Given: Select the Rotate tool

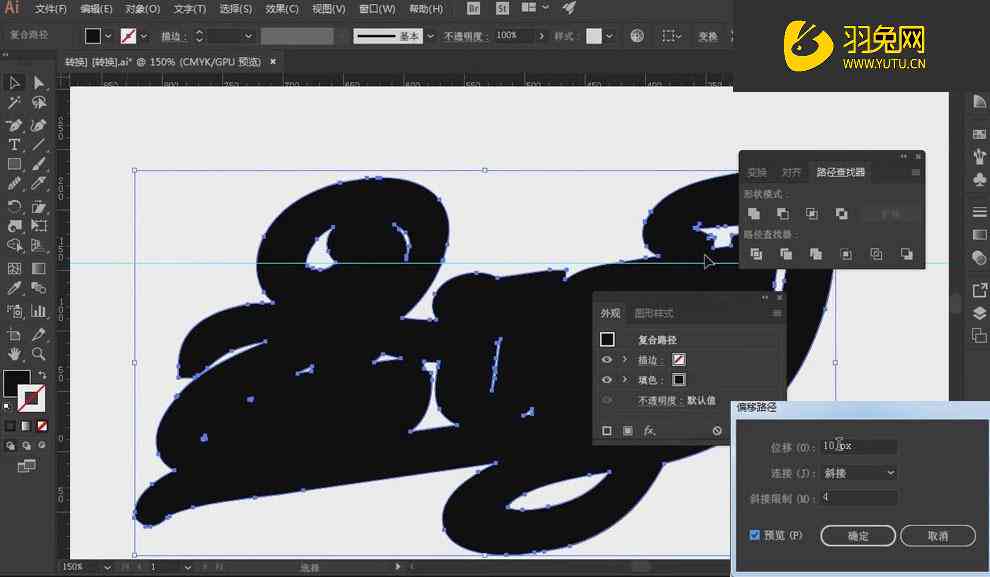Looking at the screenshot, I should click(15, 206).
